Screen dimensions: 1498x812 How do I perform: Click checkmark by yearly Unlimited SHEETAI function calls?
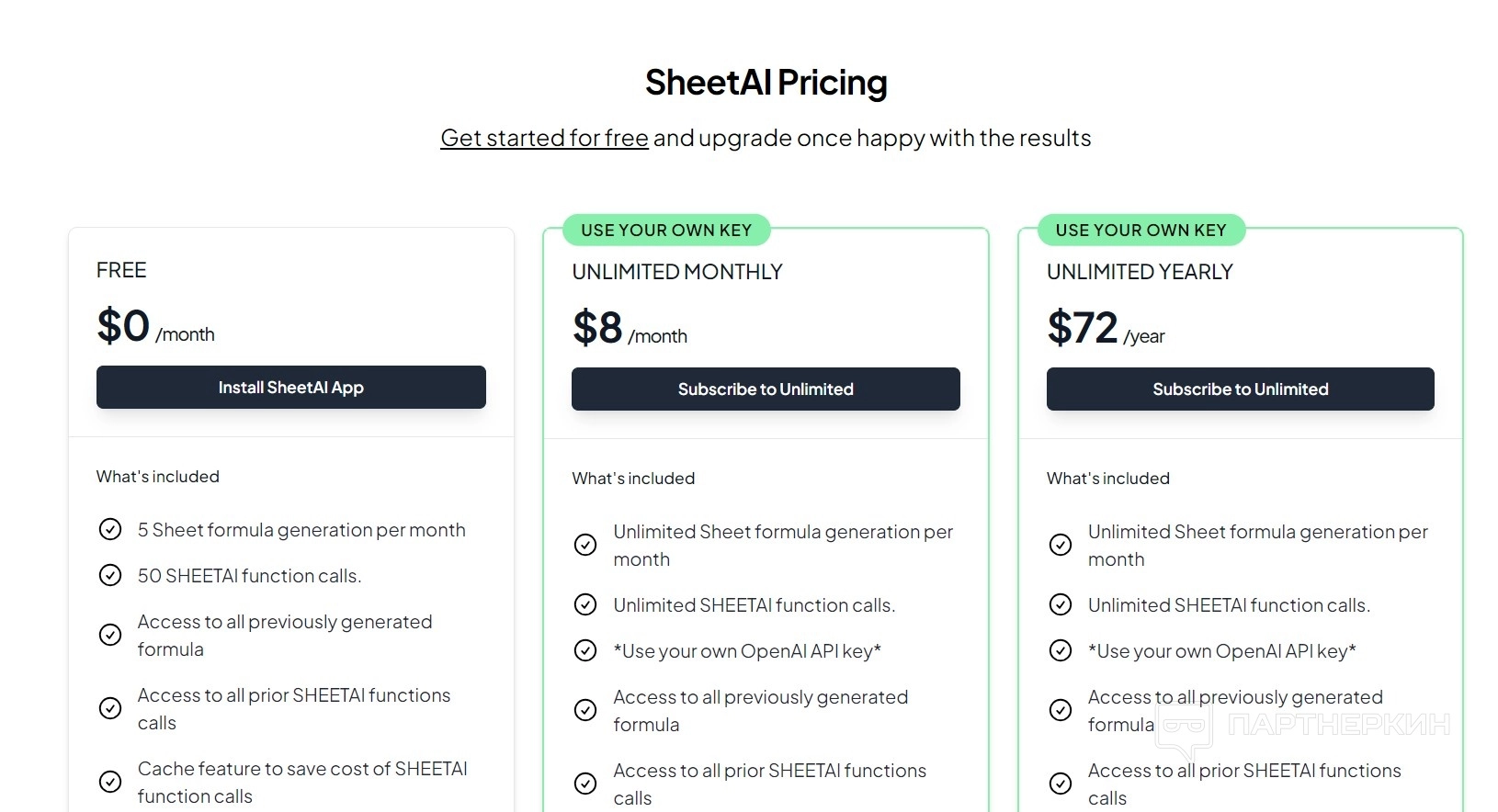pos(1061,604)
